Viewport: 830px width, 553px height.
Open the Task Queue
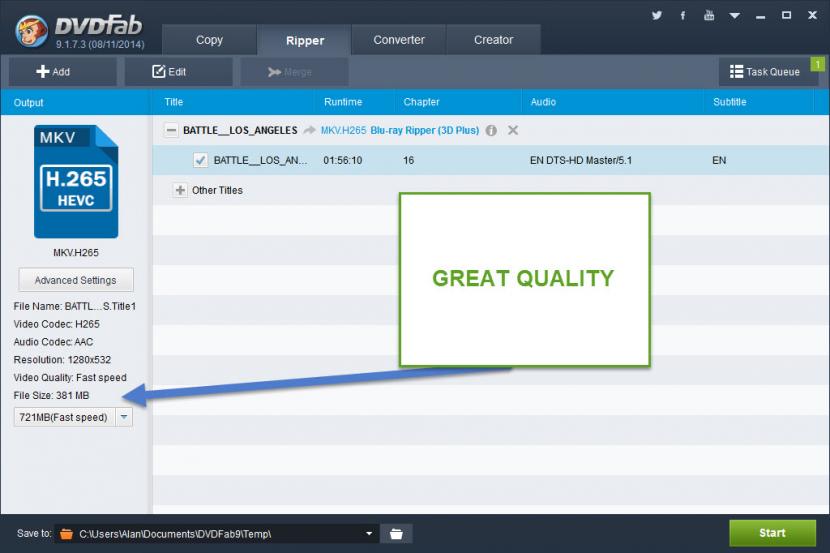764,71
